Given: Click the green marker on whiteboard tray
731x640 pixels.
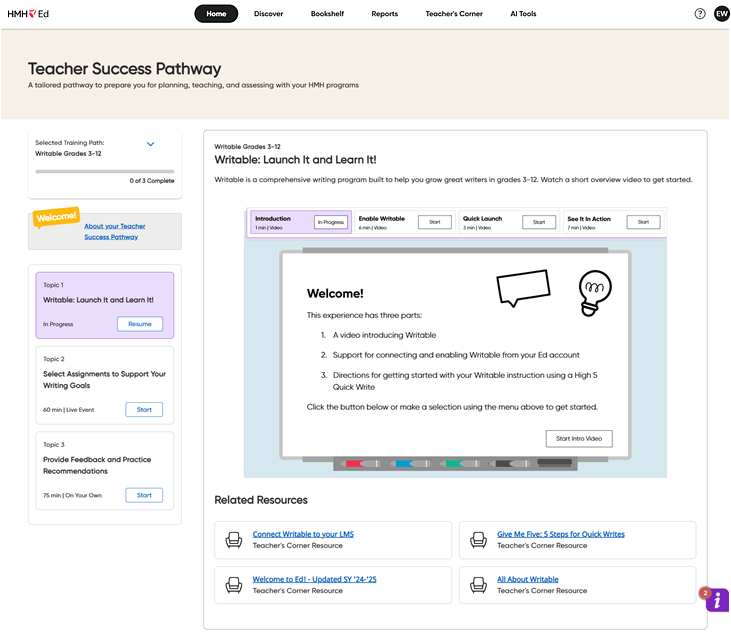Looking at the screenshot, I should click(460, 464).
